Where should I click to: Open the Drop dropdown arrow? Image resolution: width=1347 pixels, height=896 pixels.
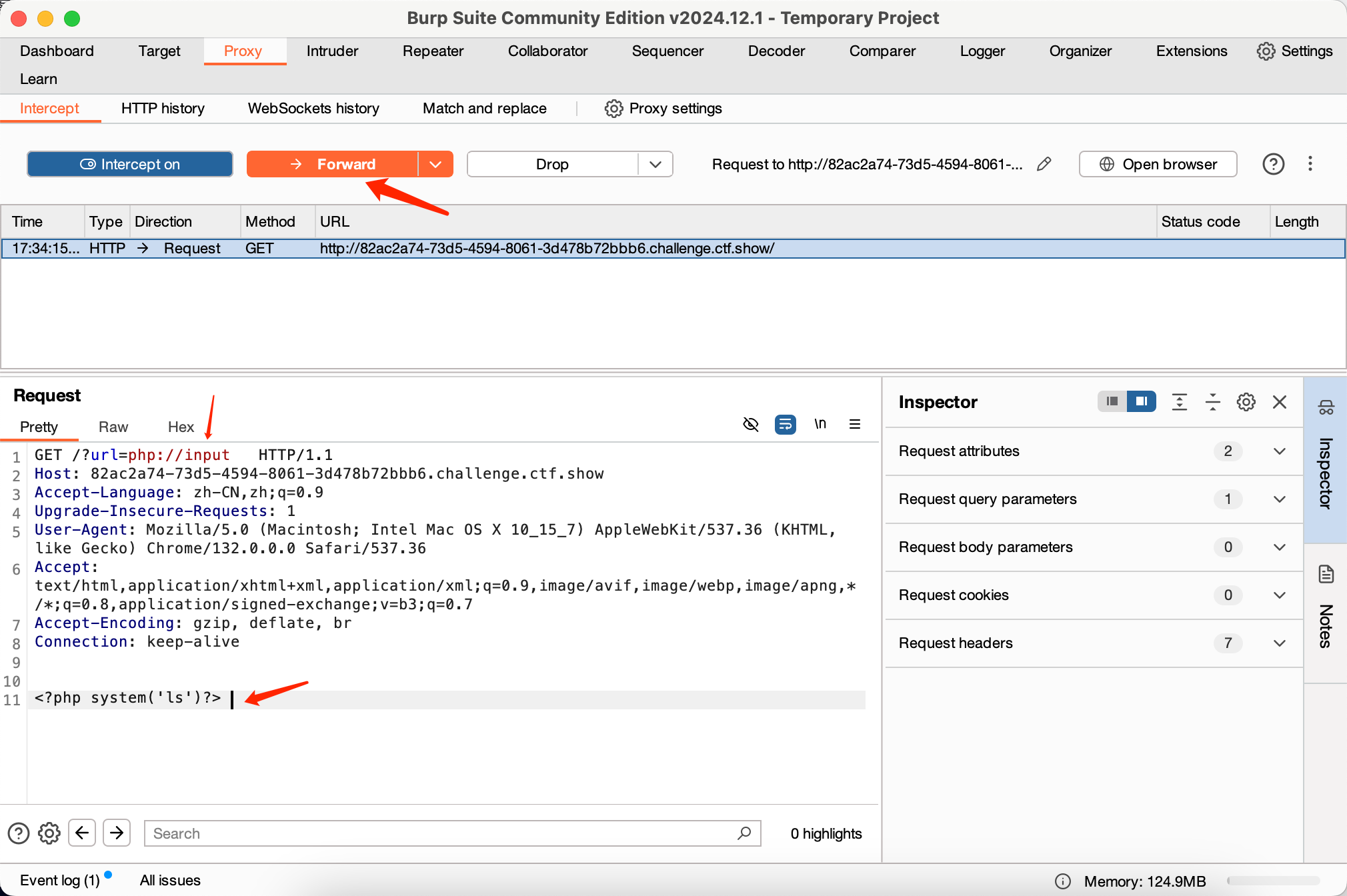pyautogui.click(x=655, y=164)
